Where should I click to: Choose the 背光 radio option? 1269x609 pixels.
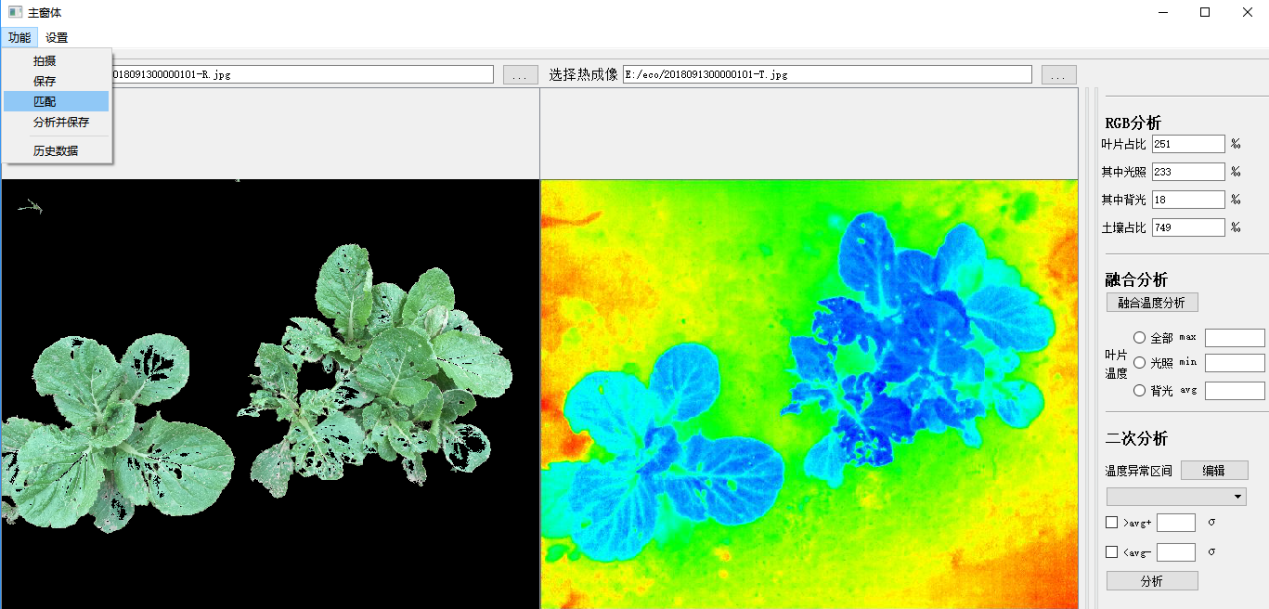[1139, 391]
